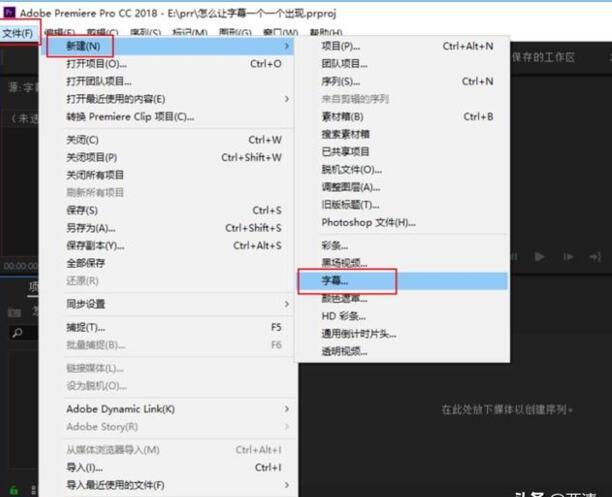Click 通用倒计时片头... entry
This screenshot has height=497, width=612.
tap(403, 334)
